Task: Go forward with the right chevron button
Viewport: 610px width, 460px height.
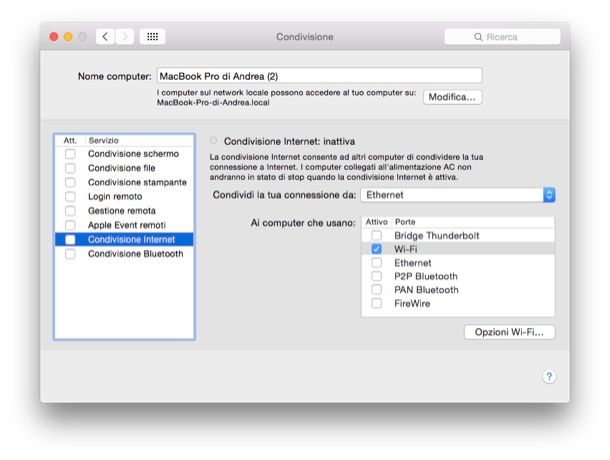Action: click(124, 37)
